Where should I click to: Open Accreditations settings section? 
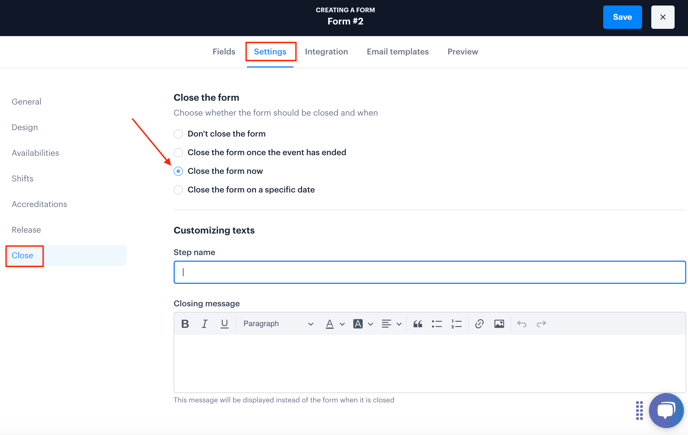coord(39,205)
